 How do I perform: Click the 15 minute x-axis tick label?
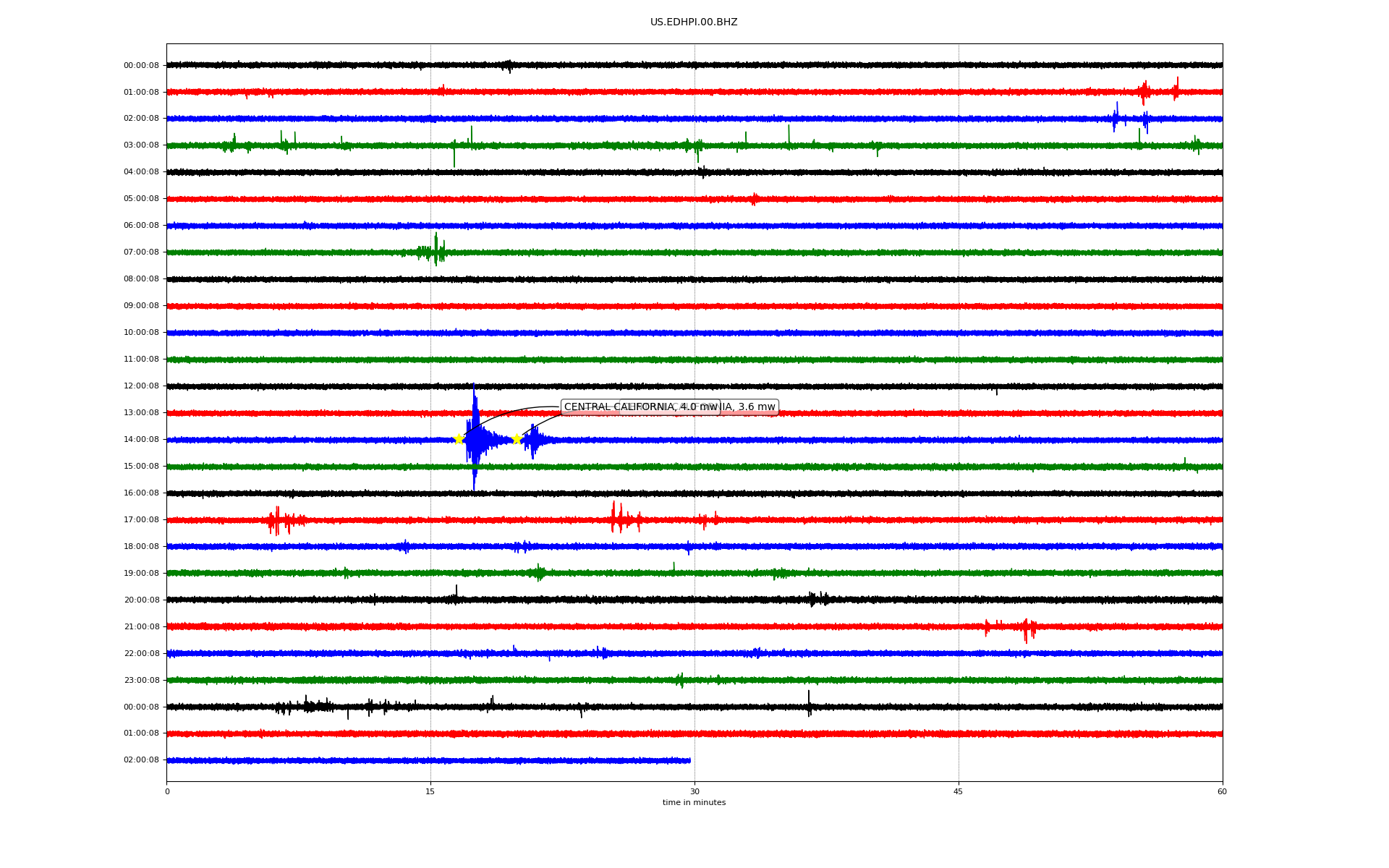(430, 791)
